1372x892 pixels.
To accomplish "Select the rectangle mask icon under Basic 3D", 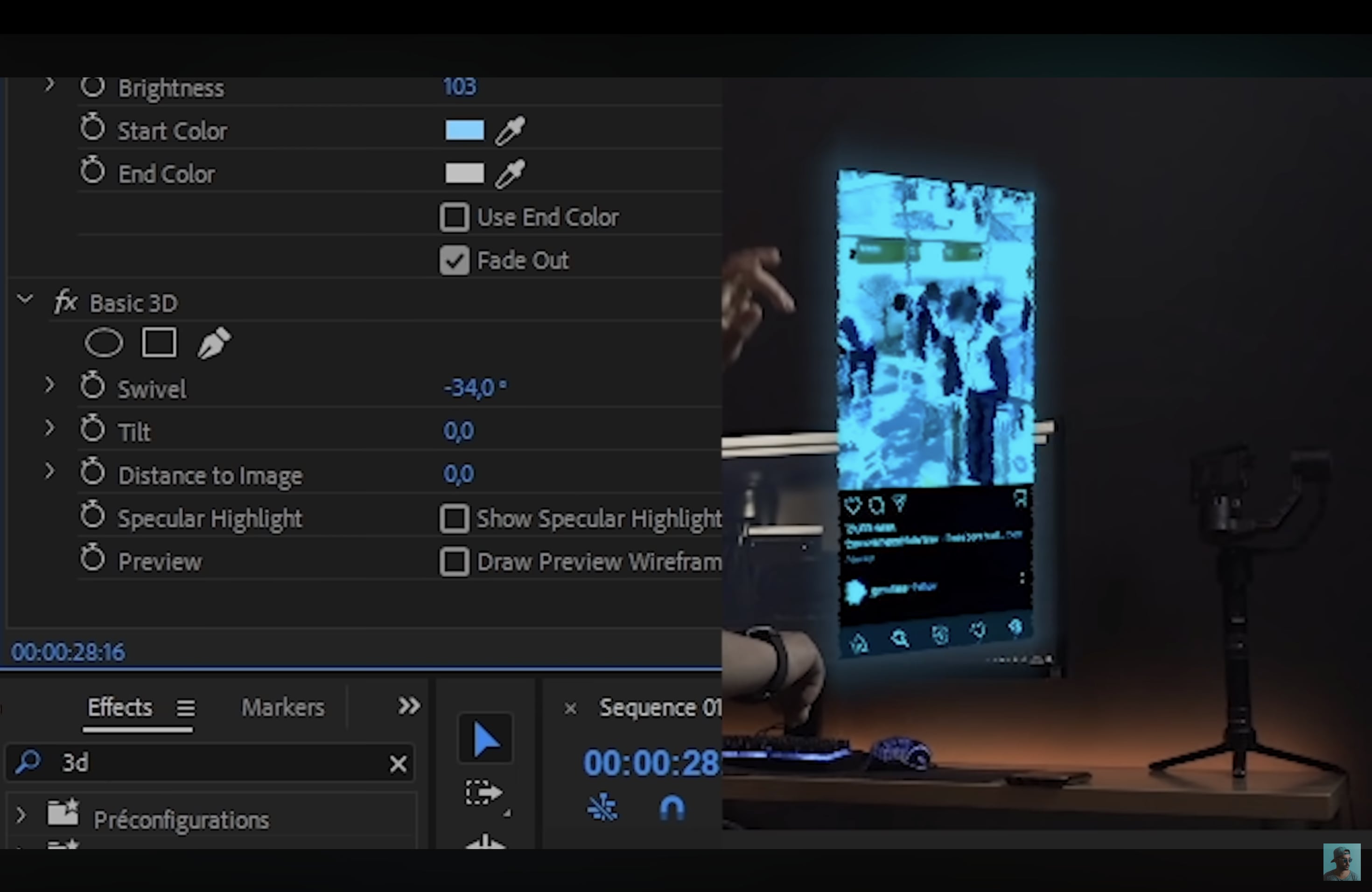I will pyautogui.click(x=159, y=342).
